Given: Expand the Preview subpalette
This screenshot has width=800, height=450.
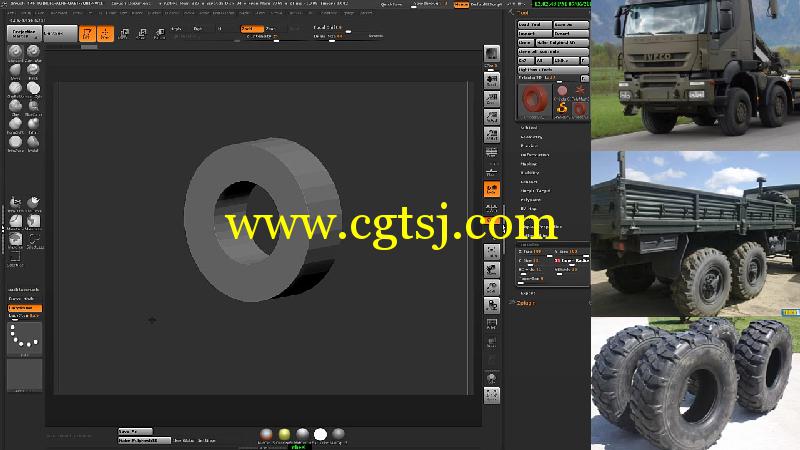Looking at the screenshot, I should point(529,146).
